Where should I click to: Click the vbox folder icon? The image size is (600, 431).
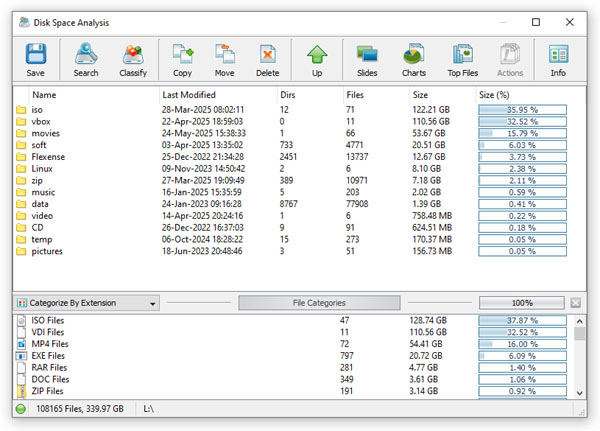tap(21, 122)
